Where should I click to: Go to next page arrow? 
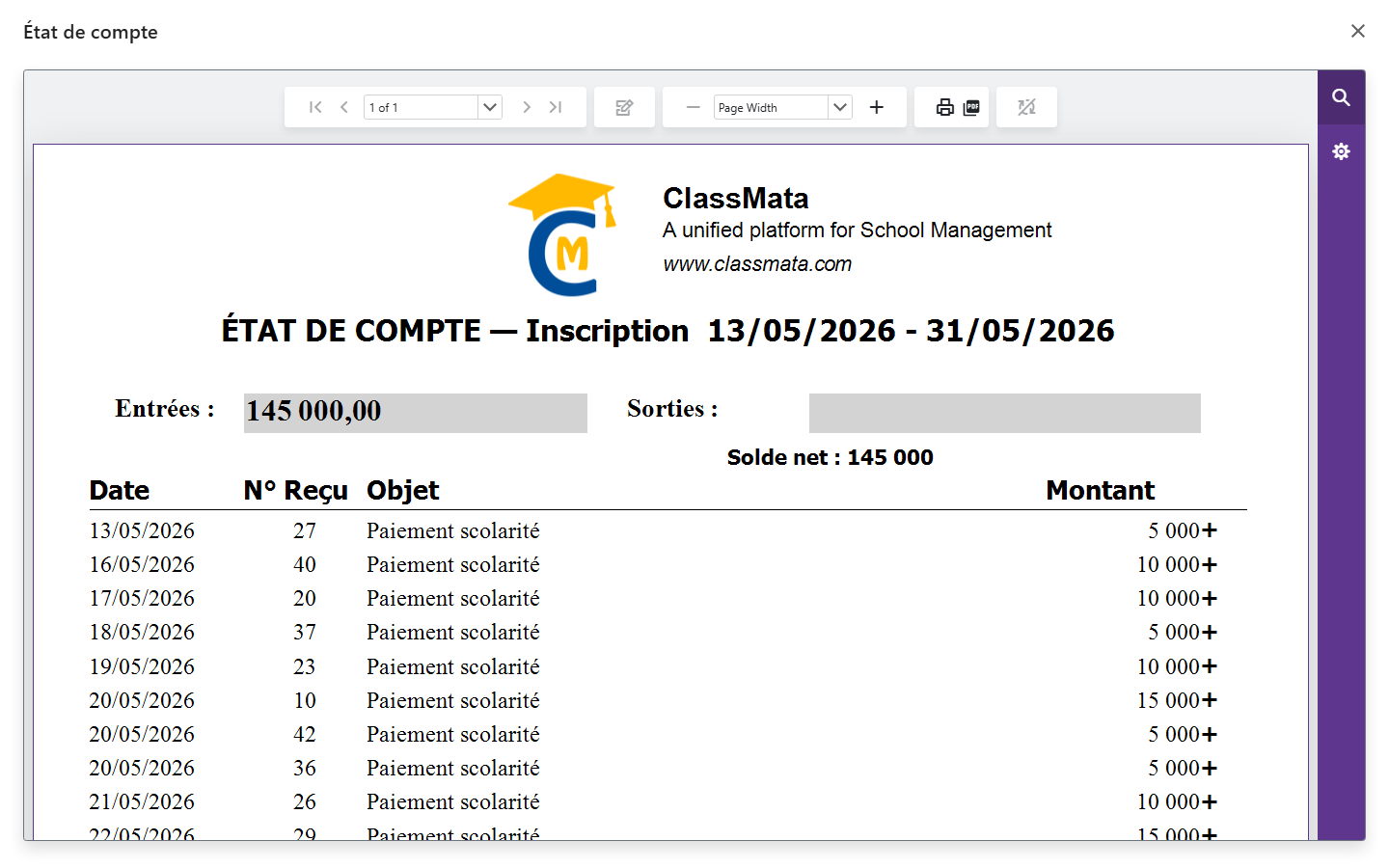click(527, 107)
